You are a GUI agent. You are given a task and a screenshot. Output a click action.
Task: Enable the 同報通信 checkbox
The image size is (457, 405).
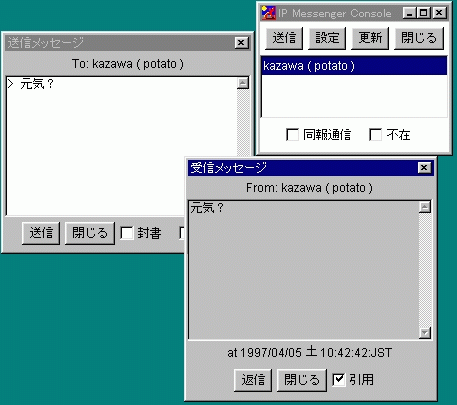(292, 135)
